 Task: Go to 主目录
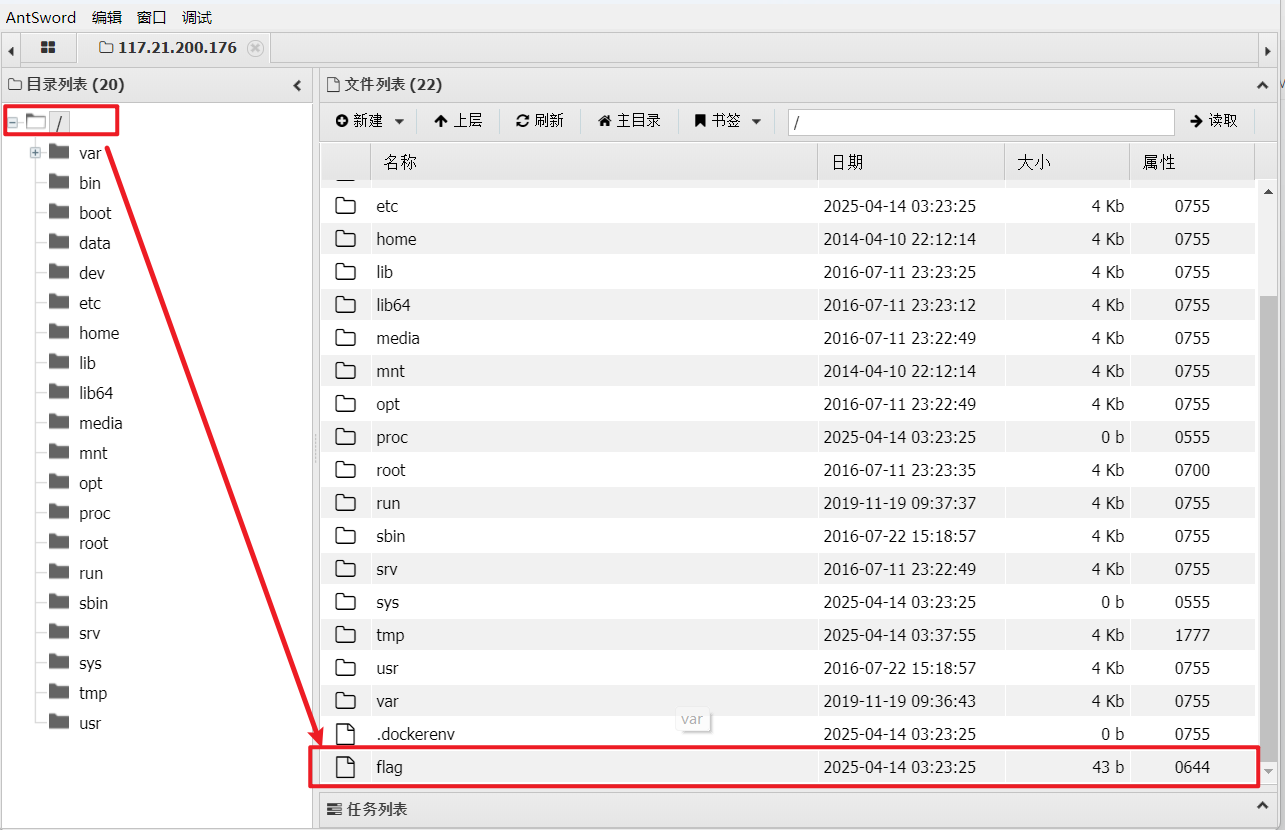pyautogui.click(x=629, y=121)
